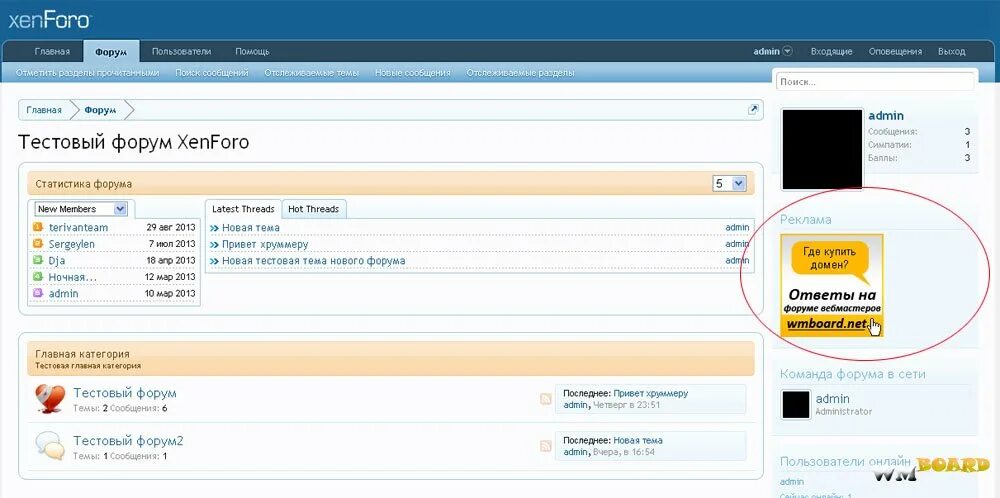Screen dimensions: 1000x498
Task: Open the admin account dropdown arrow
Action: click(788, 51)
